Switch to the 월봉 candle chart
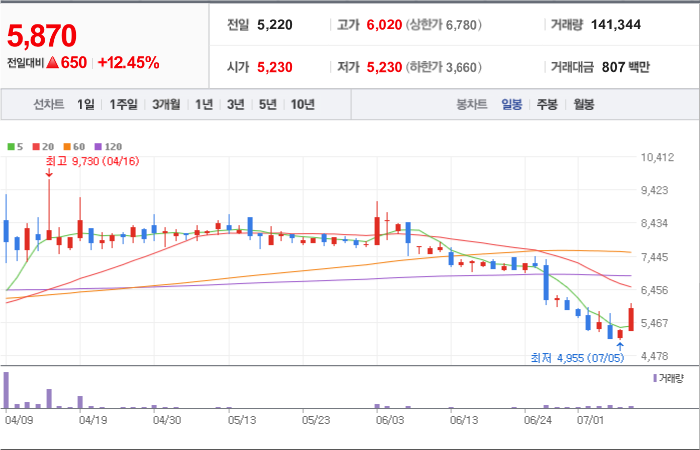 click(583, 104)
